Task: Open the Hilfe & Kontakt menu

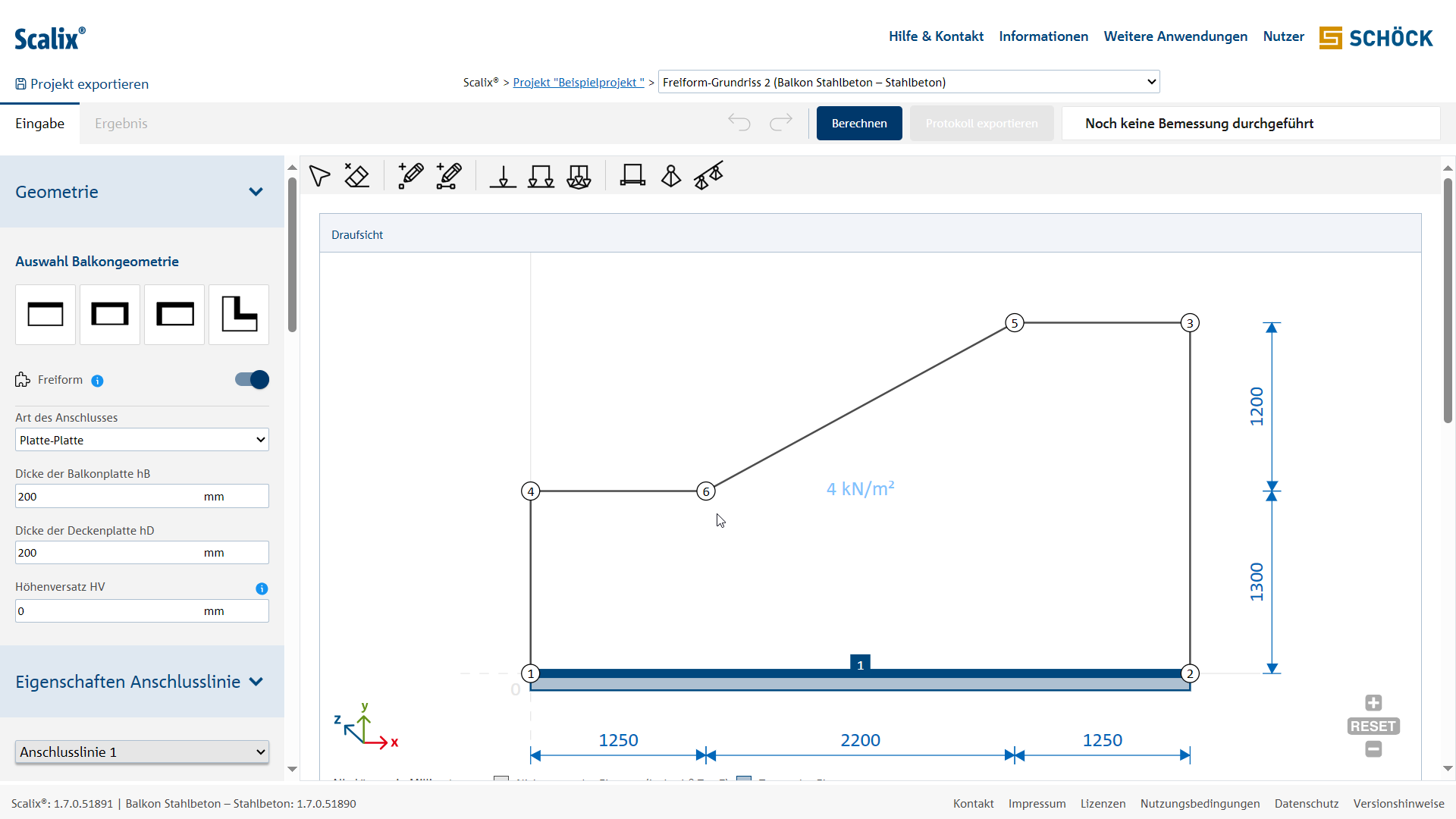Action: coord(936,36)
